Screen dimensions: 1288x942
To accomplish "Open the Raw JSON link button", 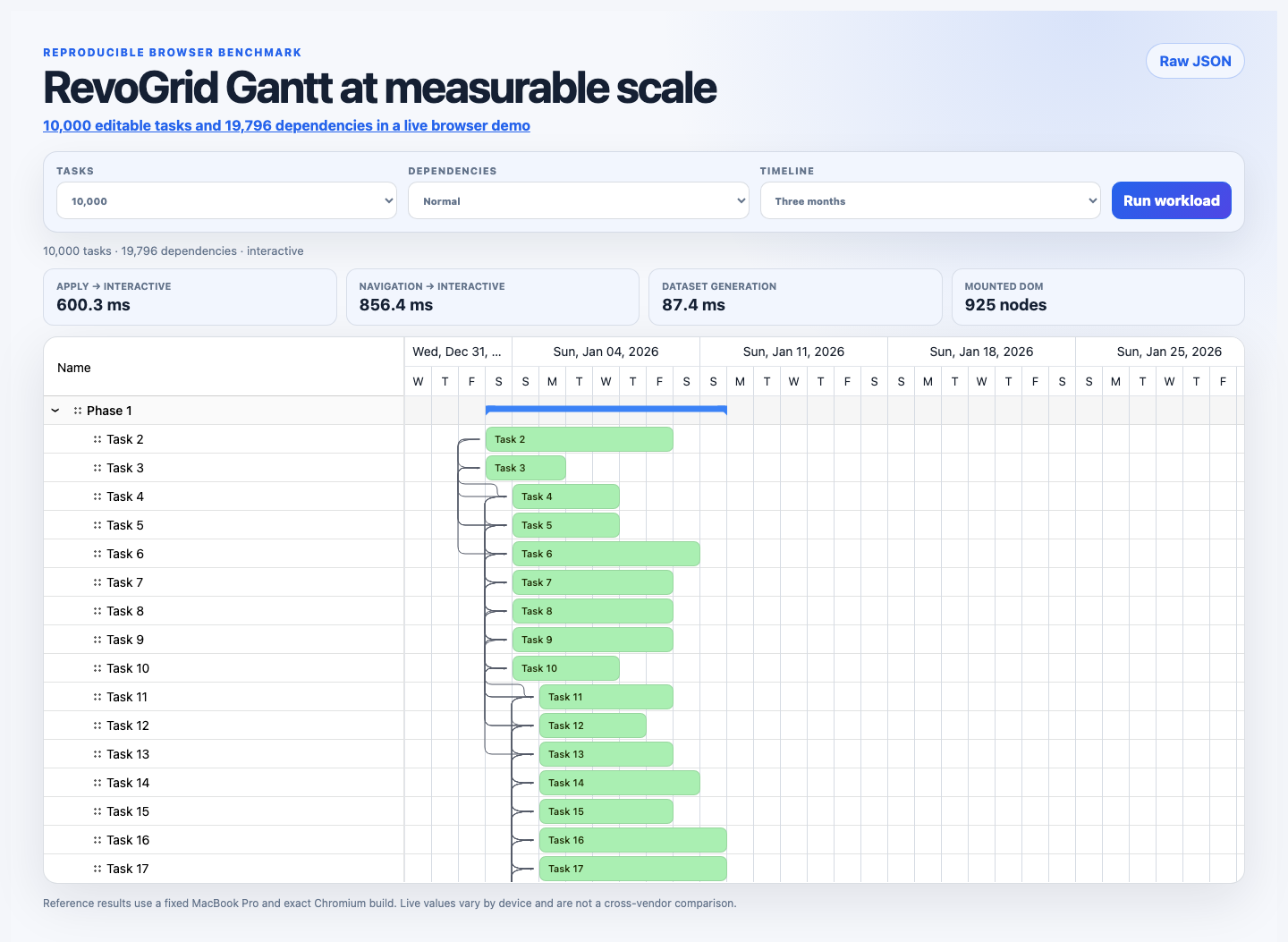I will (x=1195, y=61).
